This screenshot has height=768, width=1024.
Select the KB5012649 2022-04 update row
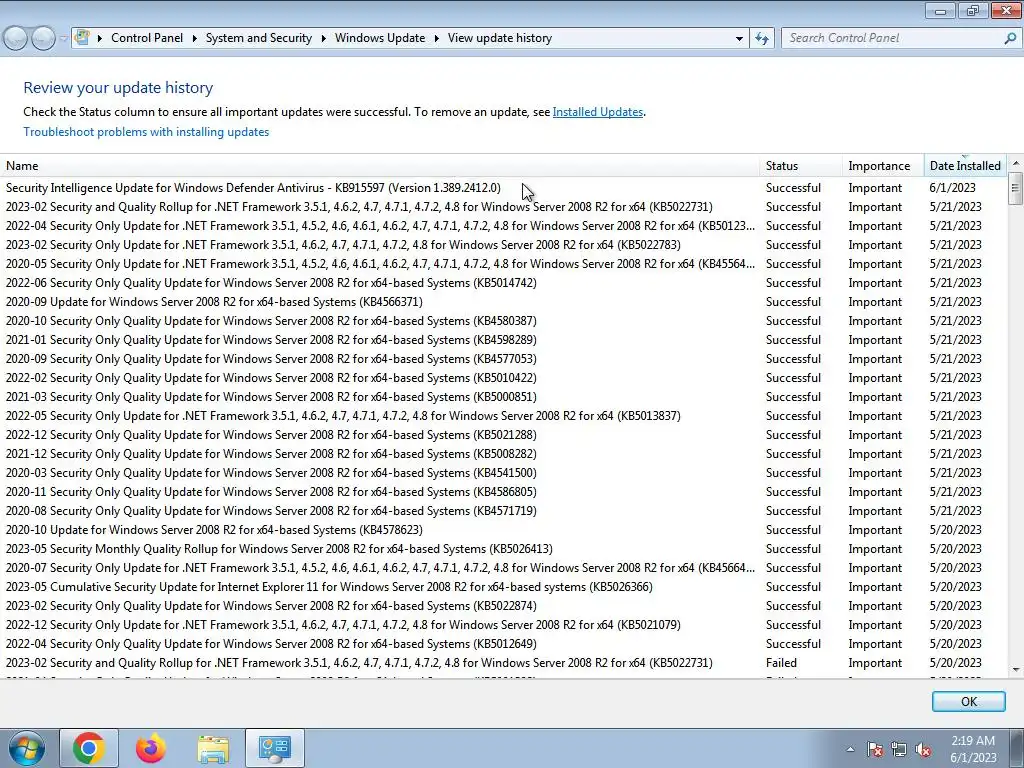coord(503,644)
